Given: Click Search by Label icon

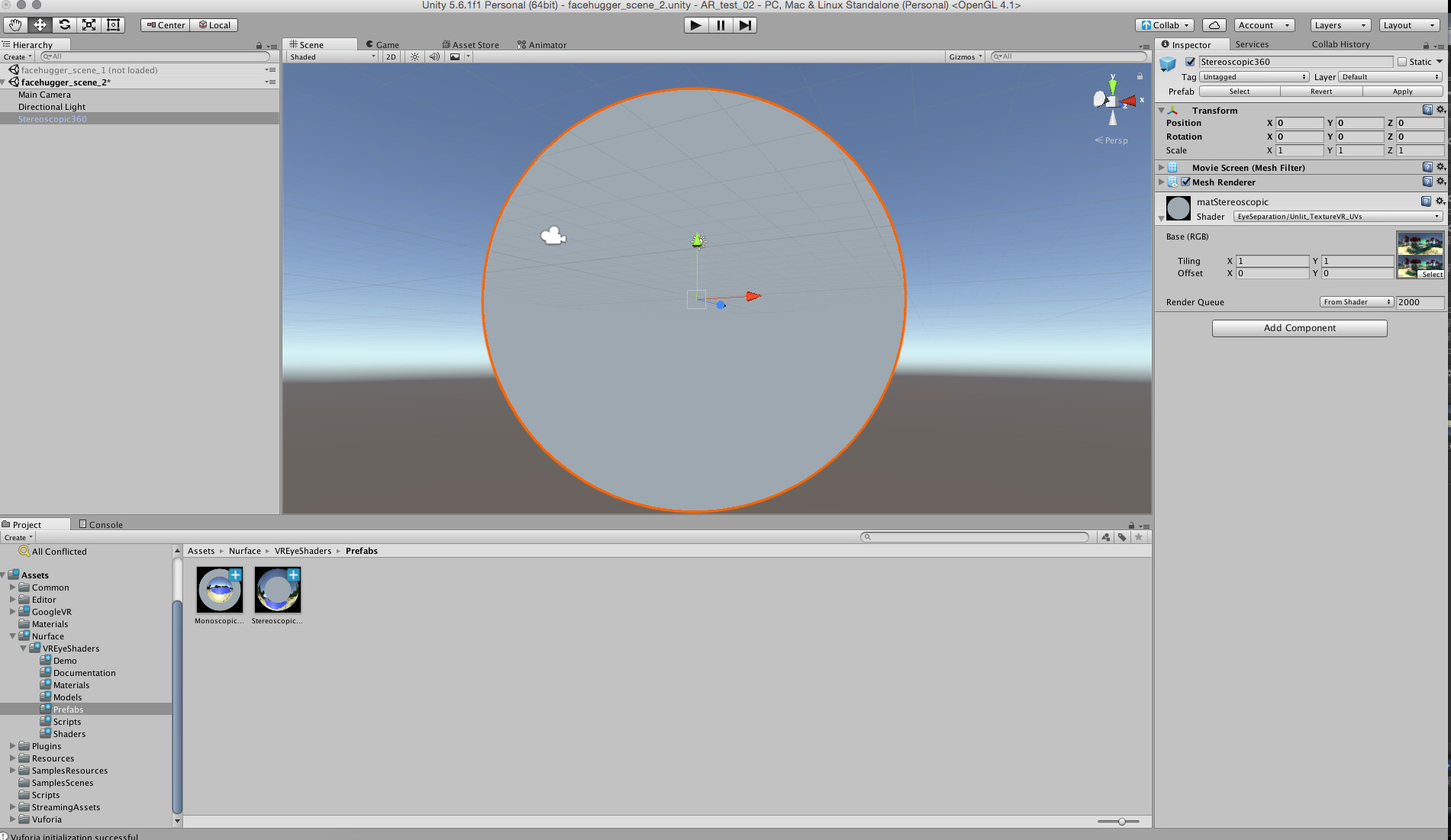Looking at the screenshot, I should coord(1122,537).
